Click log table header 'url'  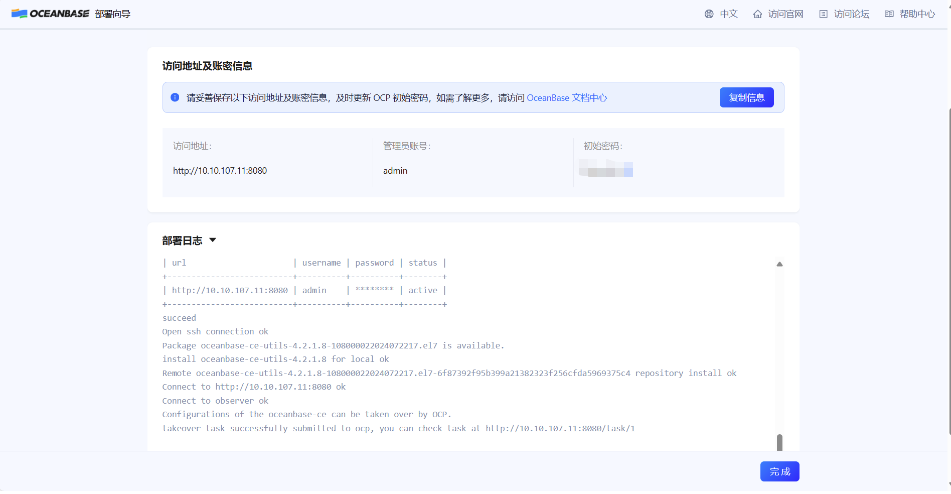pos(179,262)
